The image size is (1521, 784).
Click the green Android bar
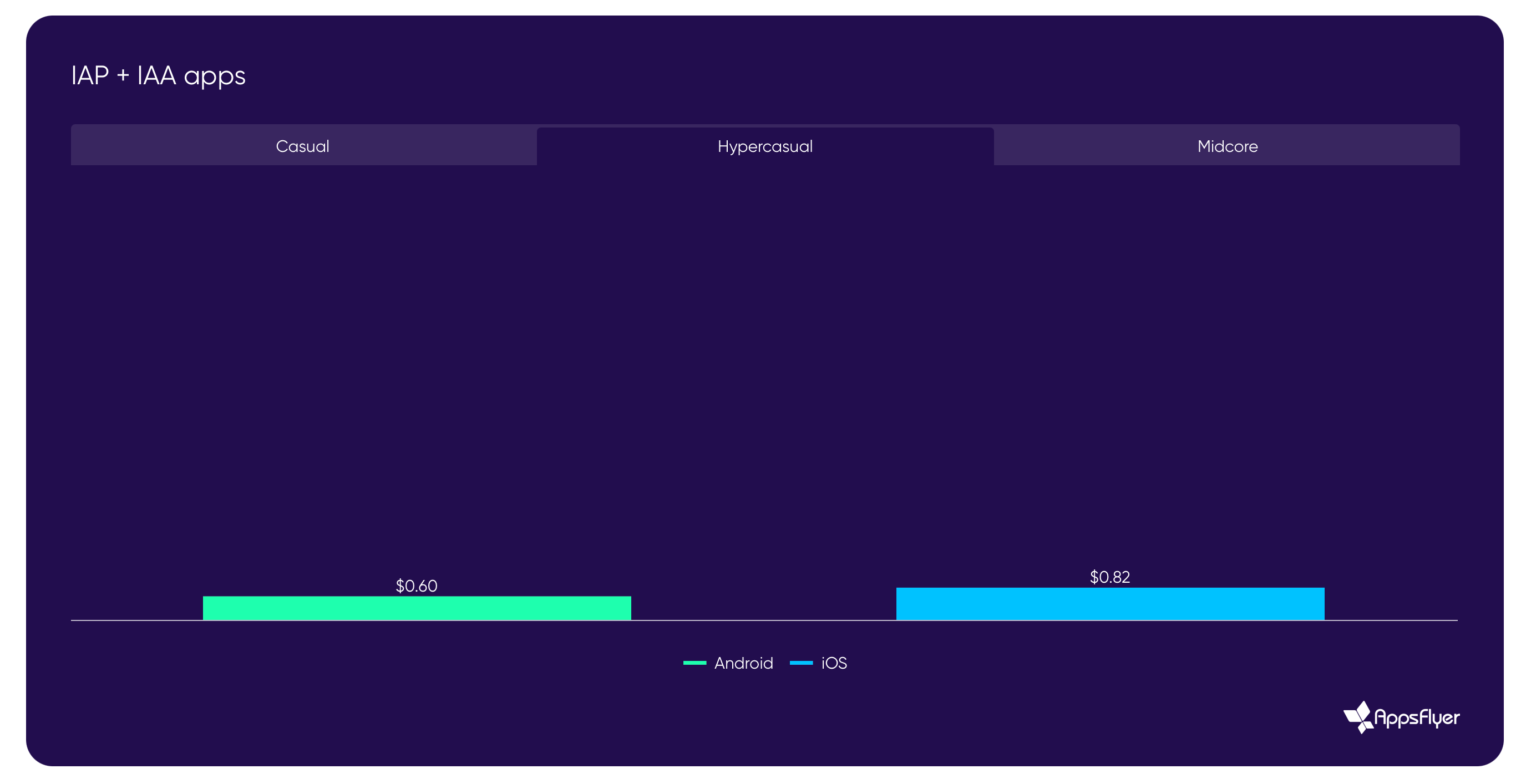pyautogui.click(x=417, y=608)
